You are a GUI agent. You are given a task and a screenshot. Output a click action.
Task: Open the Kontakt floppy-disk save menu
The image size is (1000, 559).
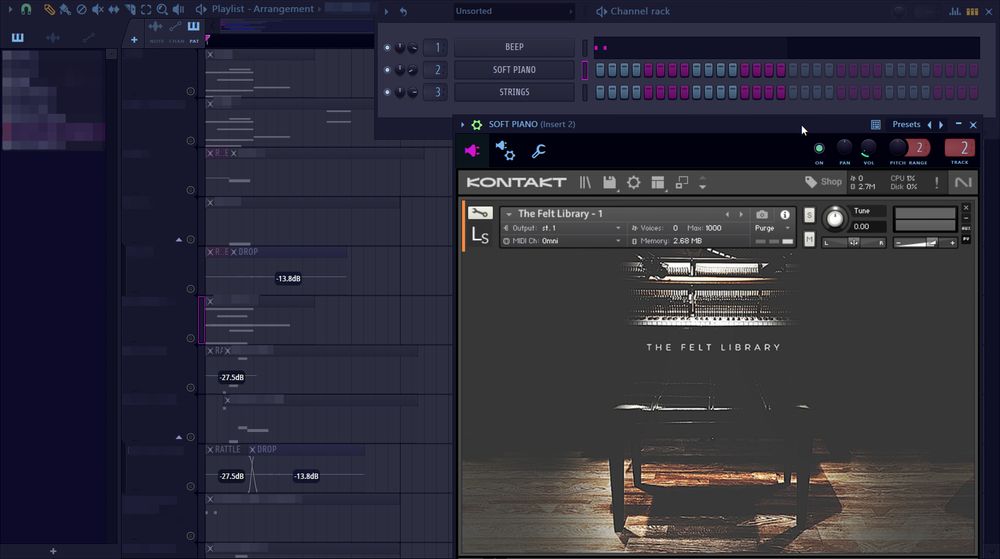(609, 182)
